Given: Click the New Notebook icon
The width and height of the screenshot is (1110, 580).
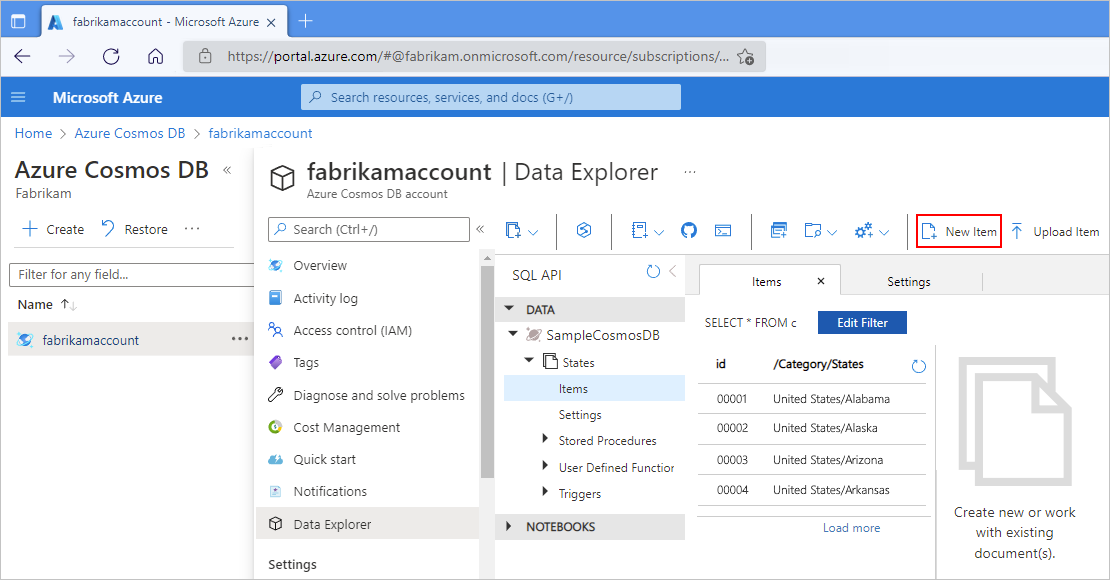Looking at the screenshot, I should [638, 230].
